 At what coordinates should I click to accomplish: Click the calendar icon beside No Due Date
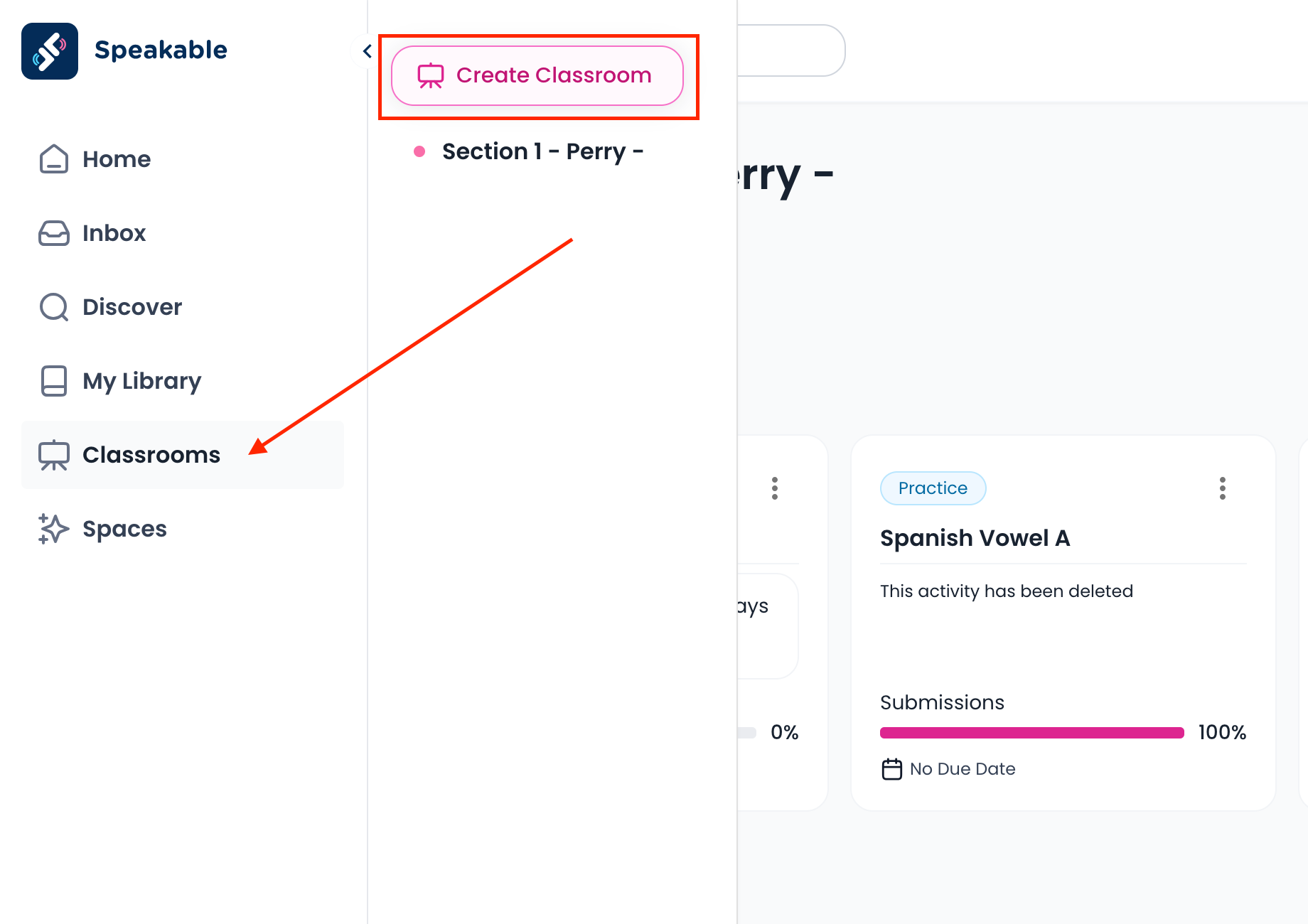coord(891,769)
